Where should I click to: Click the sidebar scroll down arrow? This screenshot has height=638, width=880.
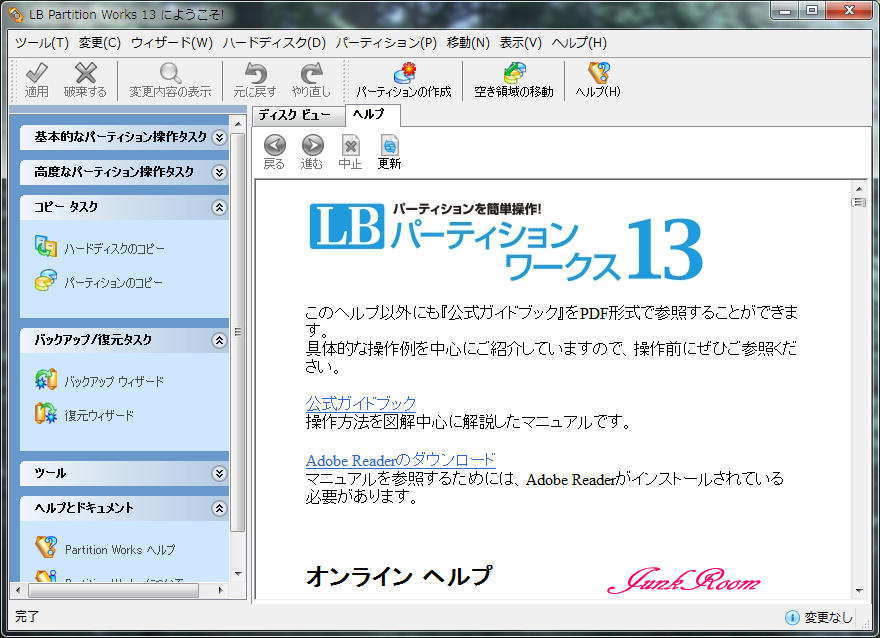point(238,573)
